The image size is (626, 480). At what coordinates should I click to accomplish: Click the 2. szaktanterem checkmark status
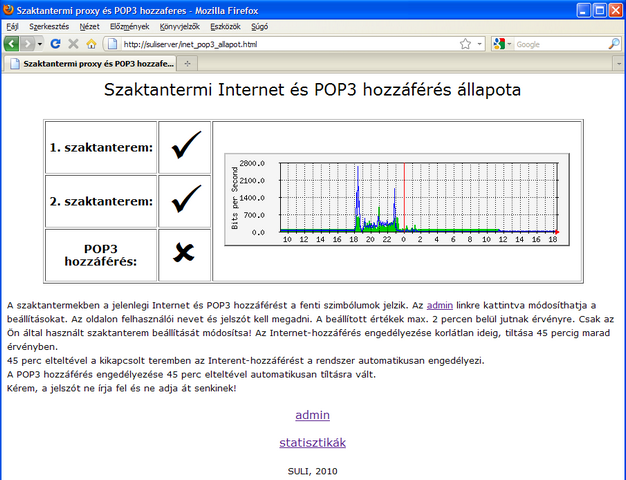coord(185,201)
